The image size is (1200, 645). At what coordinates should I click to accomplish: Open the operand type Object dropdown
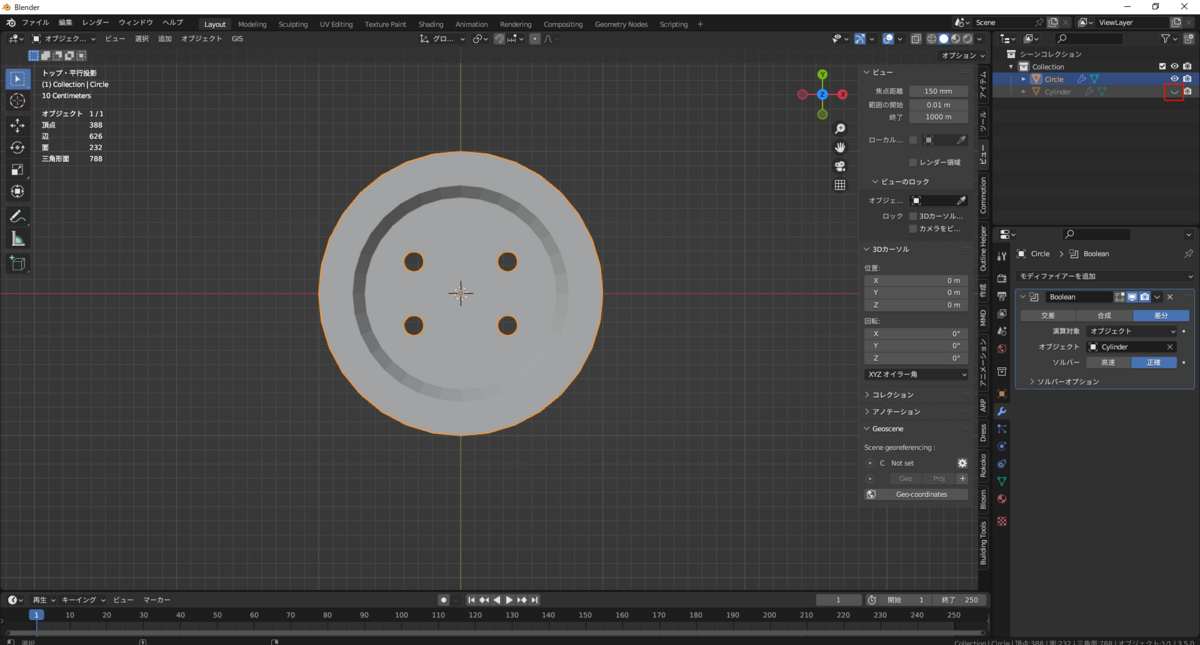(x=1131, y=331)
